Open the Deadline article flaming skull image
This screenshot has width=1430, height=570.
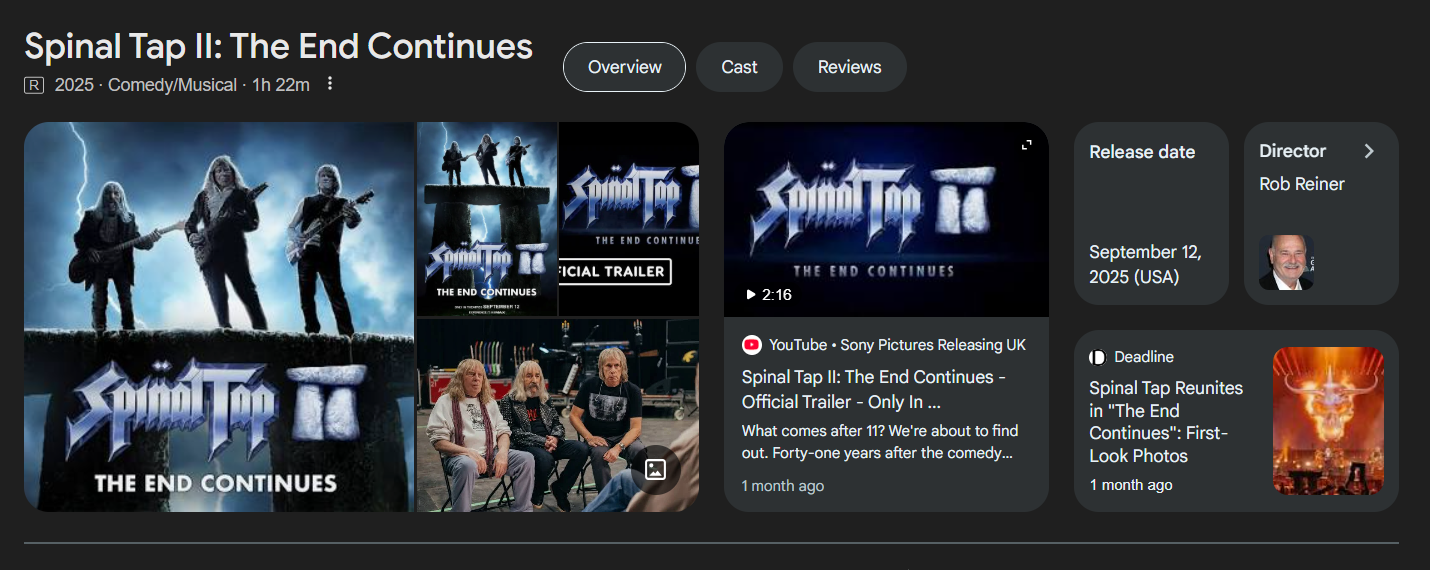1328,421
